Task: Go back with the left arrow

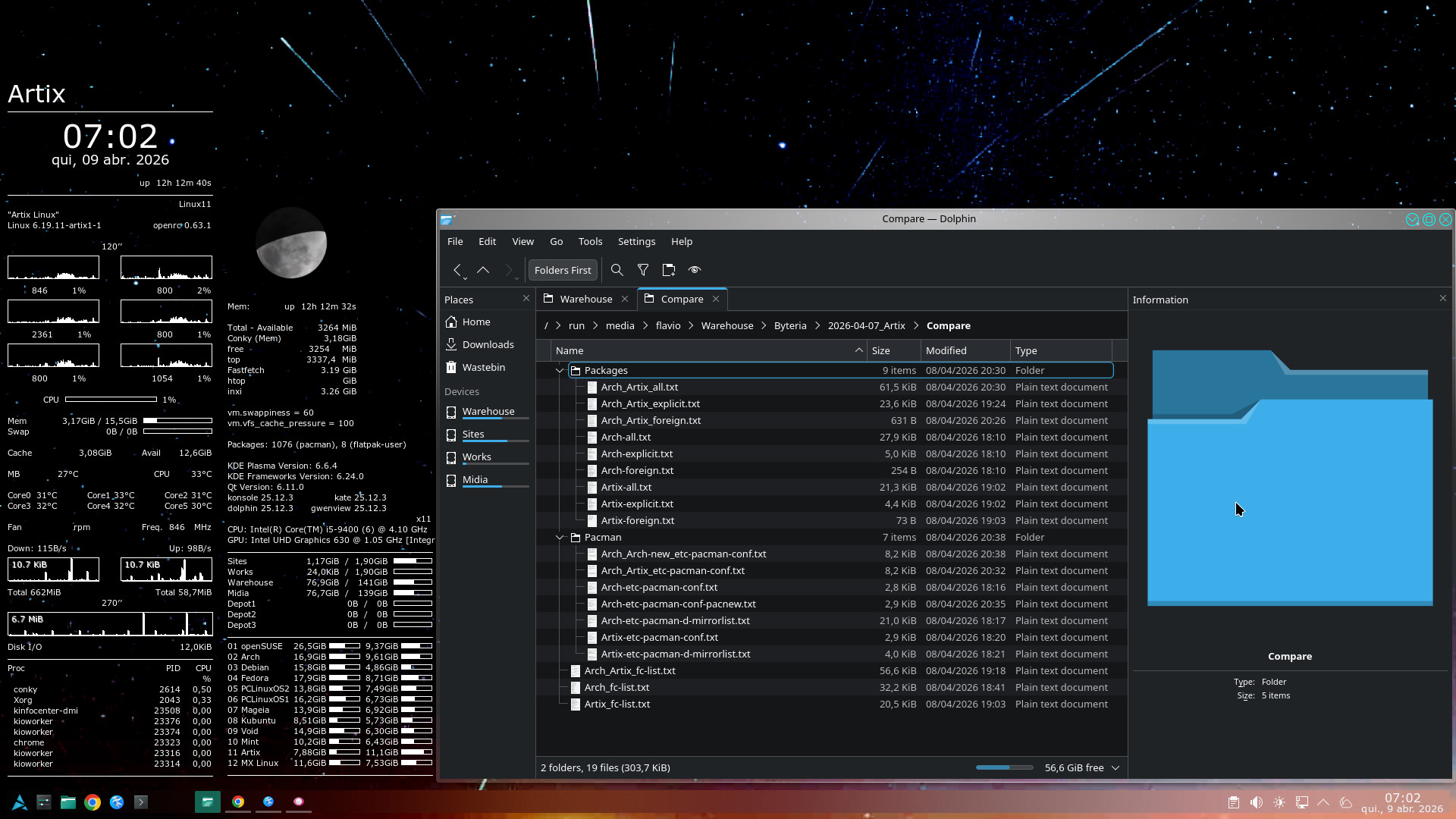Action: [457, 270]
